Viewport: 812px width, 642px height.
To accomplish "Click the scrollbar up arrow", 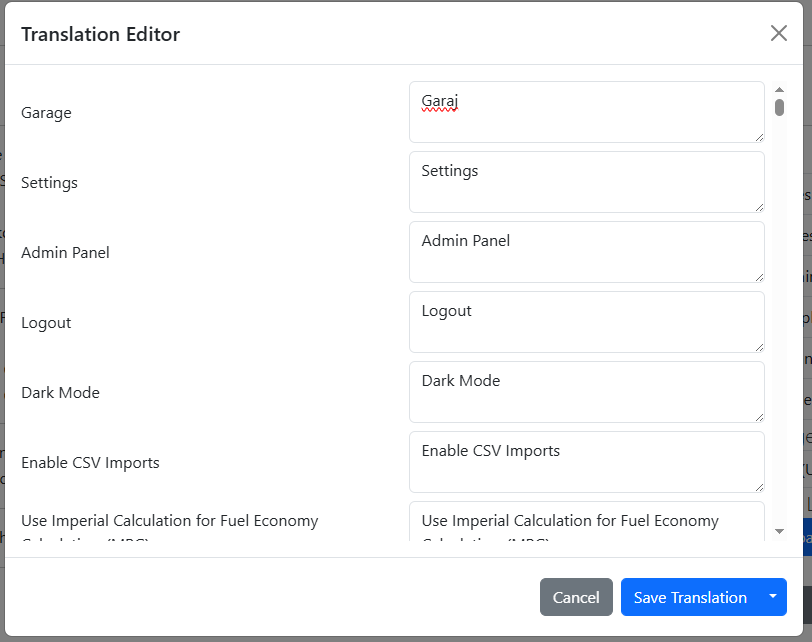I will tap(779, 90).
